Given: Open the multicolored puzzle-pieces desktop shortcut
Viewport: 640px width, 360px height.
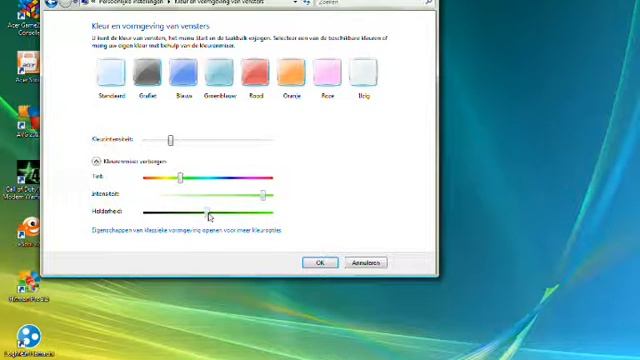Looking at the screenshot, I should (x=28, y=287).
